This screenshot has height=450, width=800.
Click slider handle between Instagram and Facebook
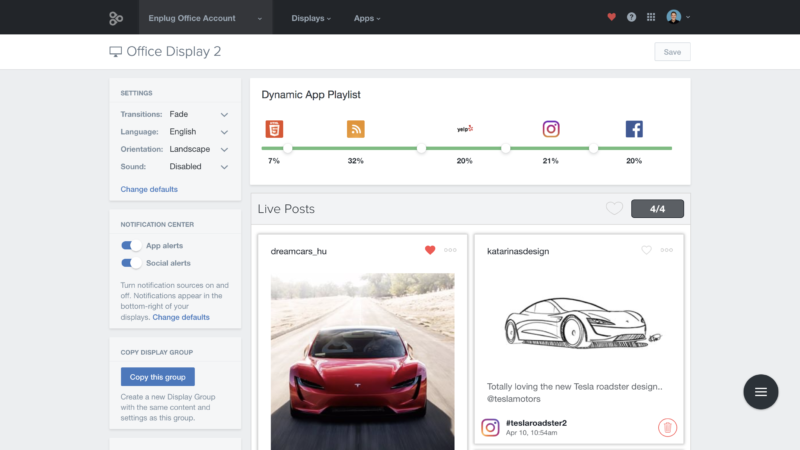(x=593, y=148)
